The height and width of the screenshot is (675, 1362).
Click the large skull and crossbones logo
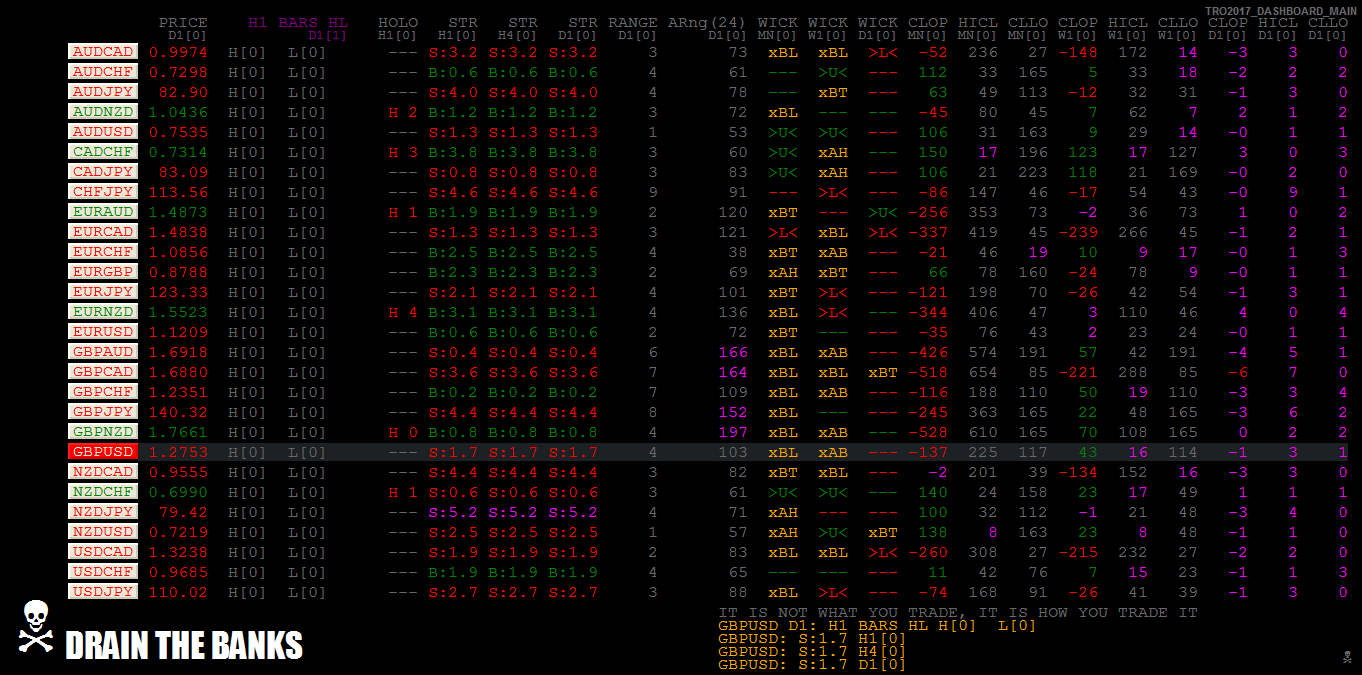35,628
